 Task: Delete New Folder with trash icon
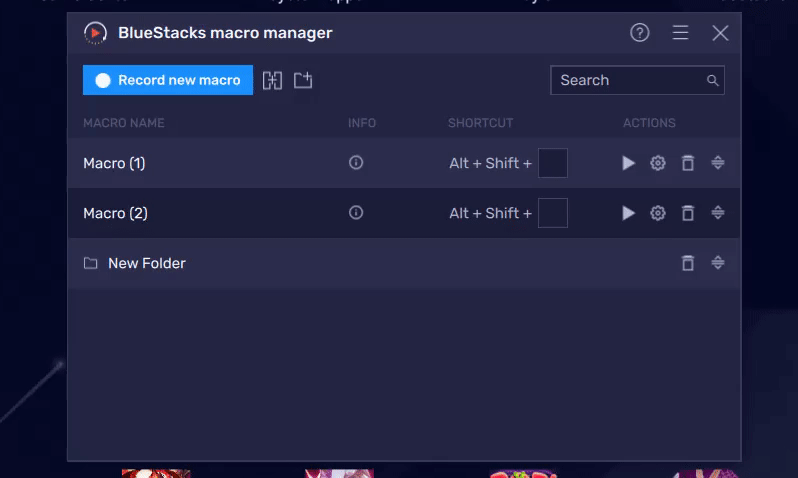point(688,263)
